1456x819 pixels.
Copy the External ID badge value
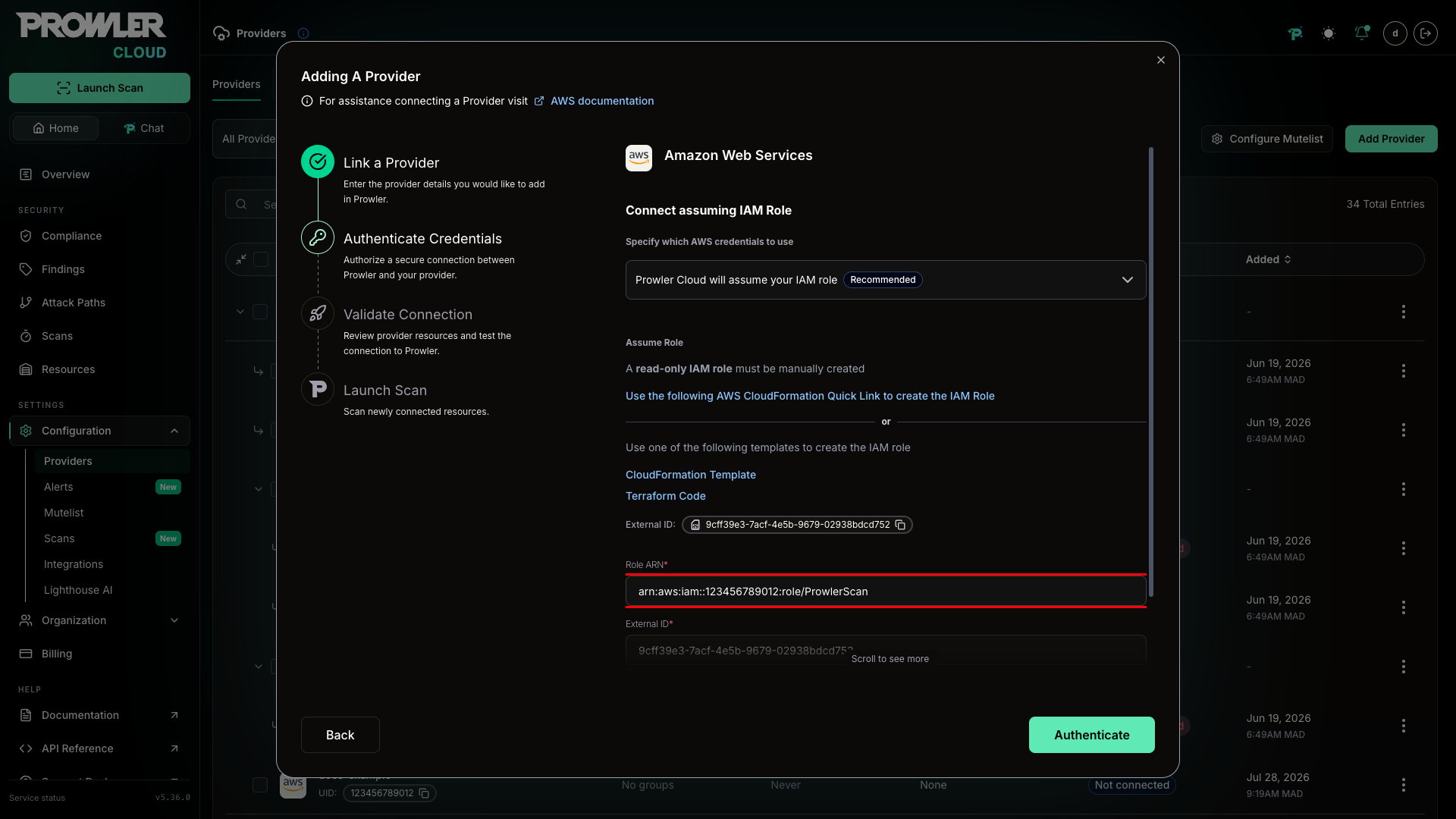900,525
